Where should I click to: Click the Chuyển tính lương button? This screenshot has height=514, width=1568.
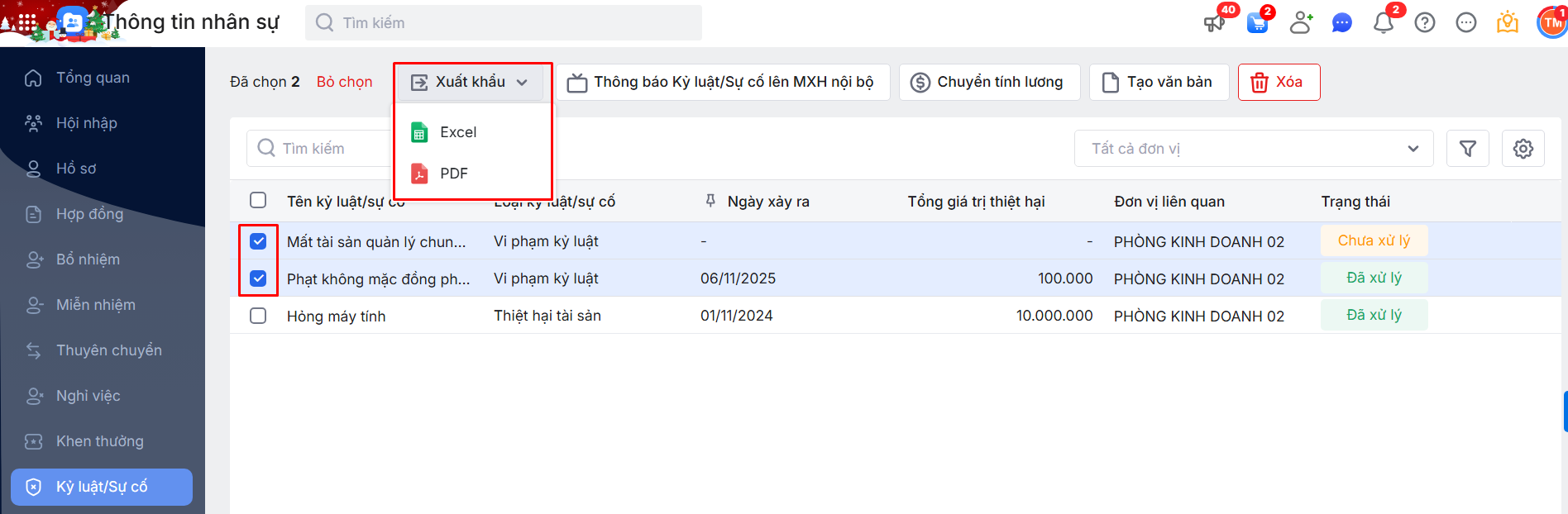(x=990, y=83)
